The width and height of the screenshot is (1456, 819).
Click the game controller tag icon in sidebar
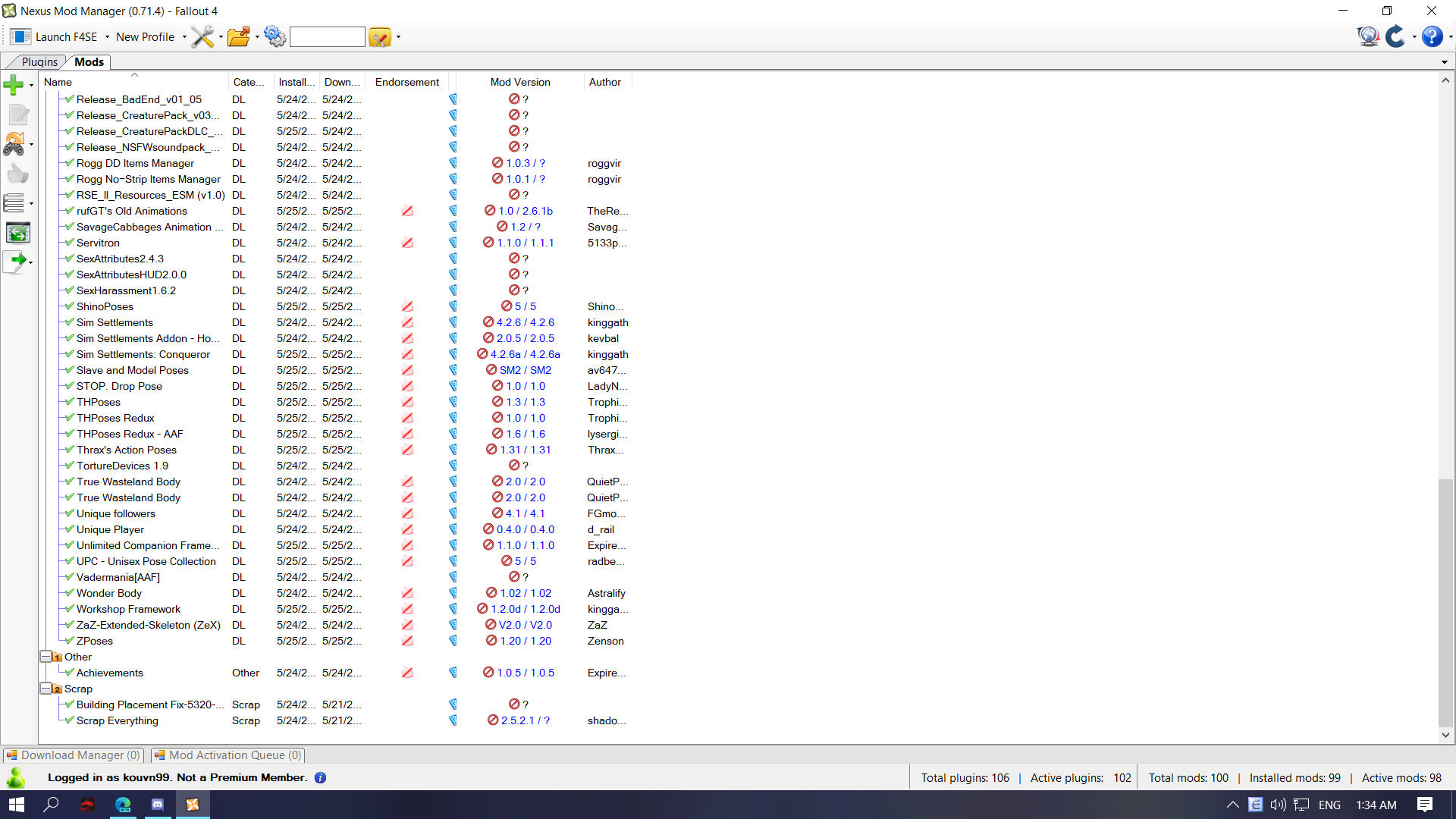tap(14, 144)
